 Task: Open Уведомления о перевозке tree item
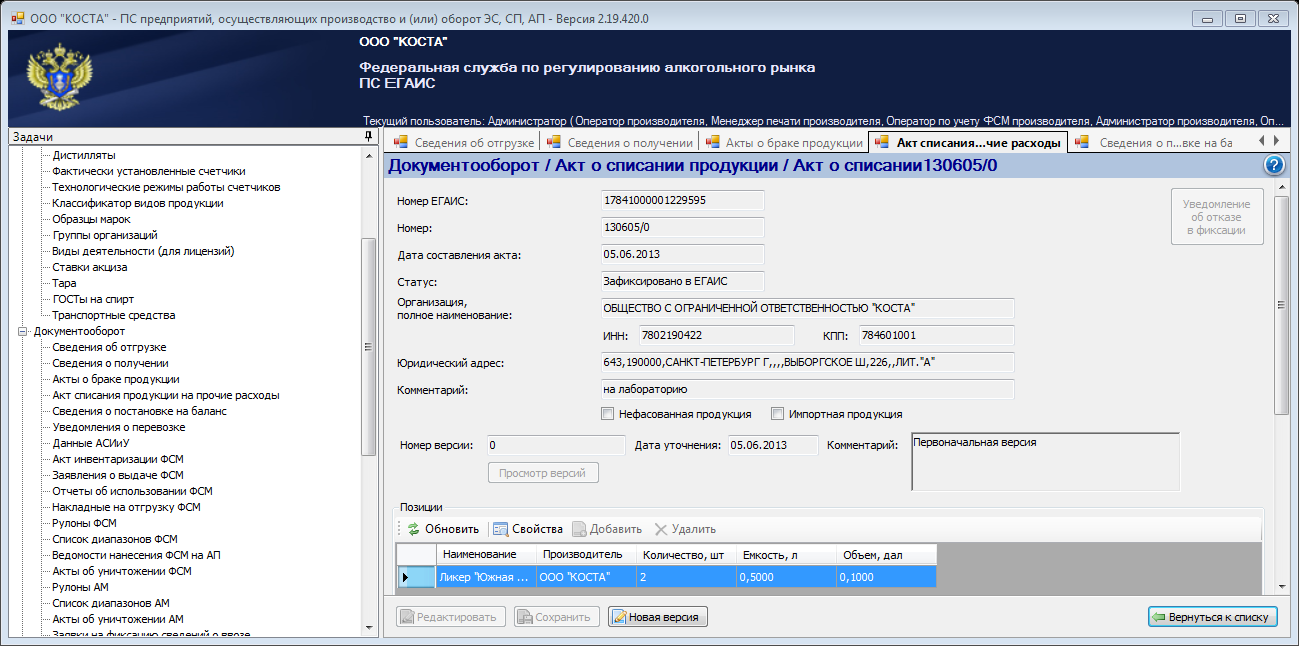click(119, 427)
